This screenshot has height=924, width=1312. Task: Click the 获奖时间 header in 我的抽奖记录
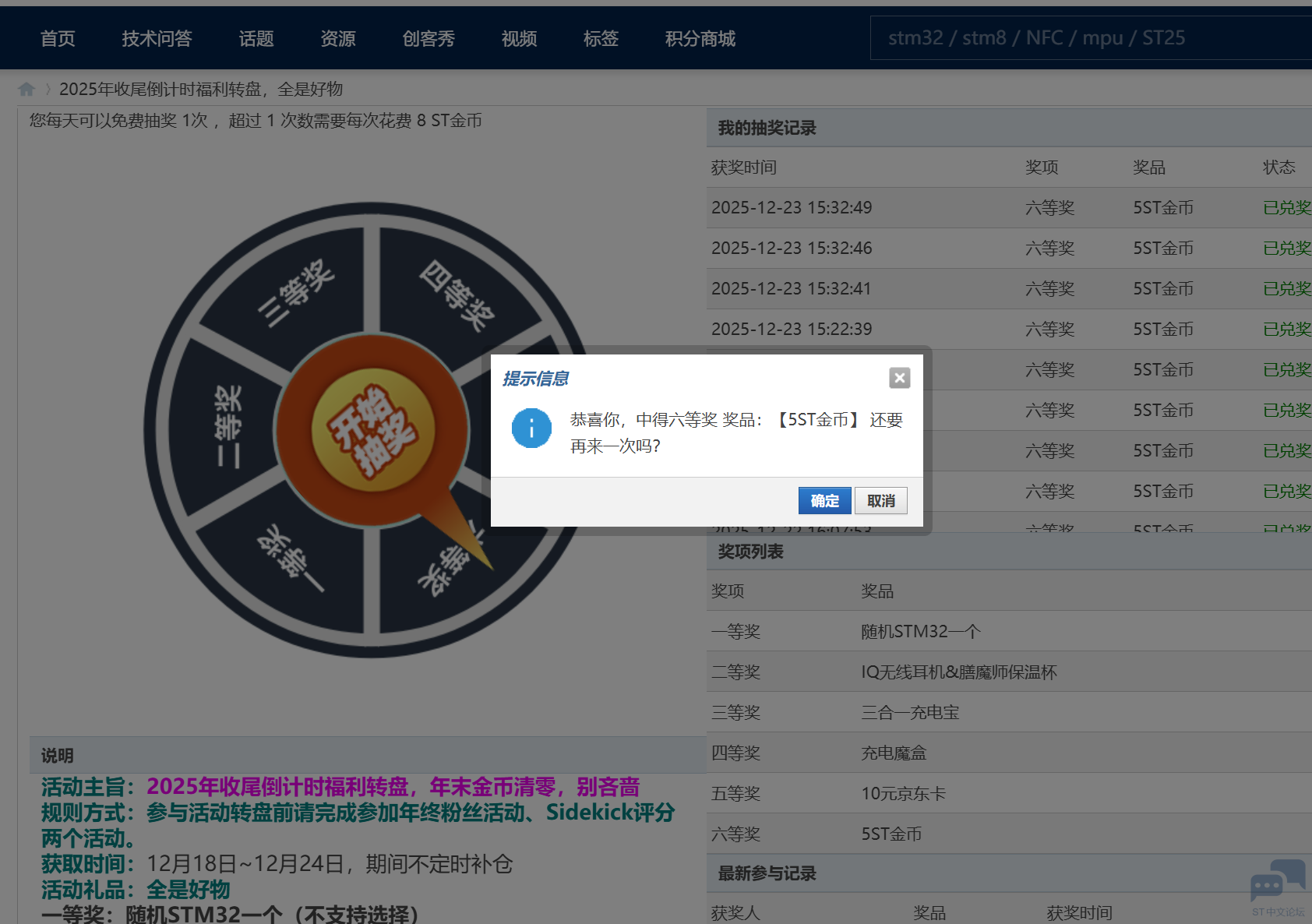pyautogui.click(x=744, y=168)
